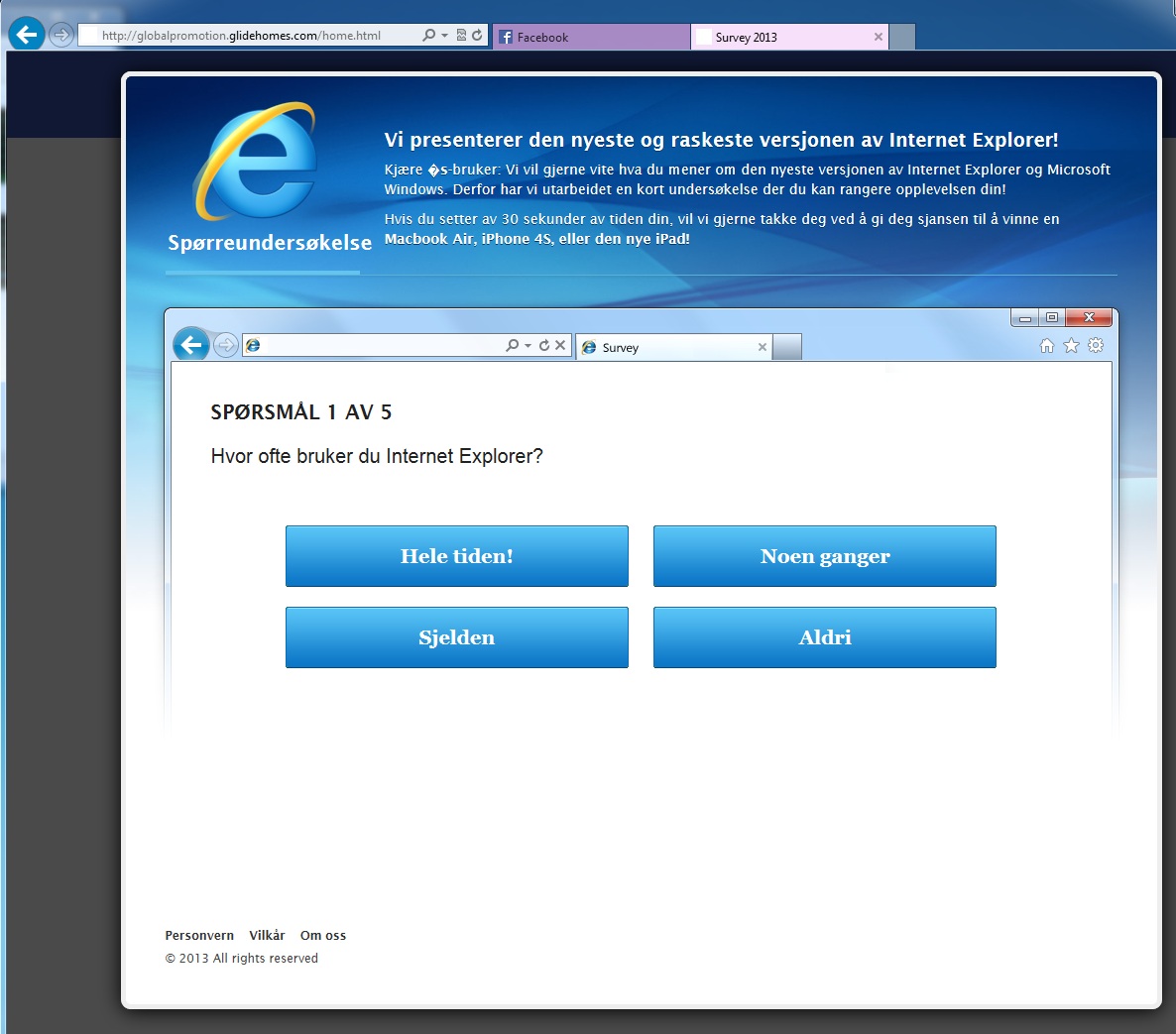Screen dimensions: 1176x1034
Task: Switch to the Facebook tab
Action: (x=591, y=37)
